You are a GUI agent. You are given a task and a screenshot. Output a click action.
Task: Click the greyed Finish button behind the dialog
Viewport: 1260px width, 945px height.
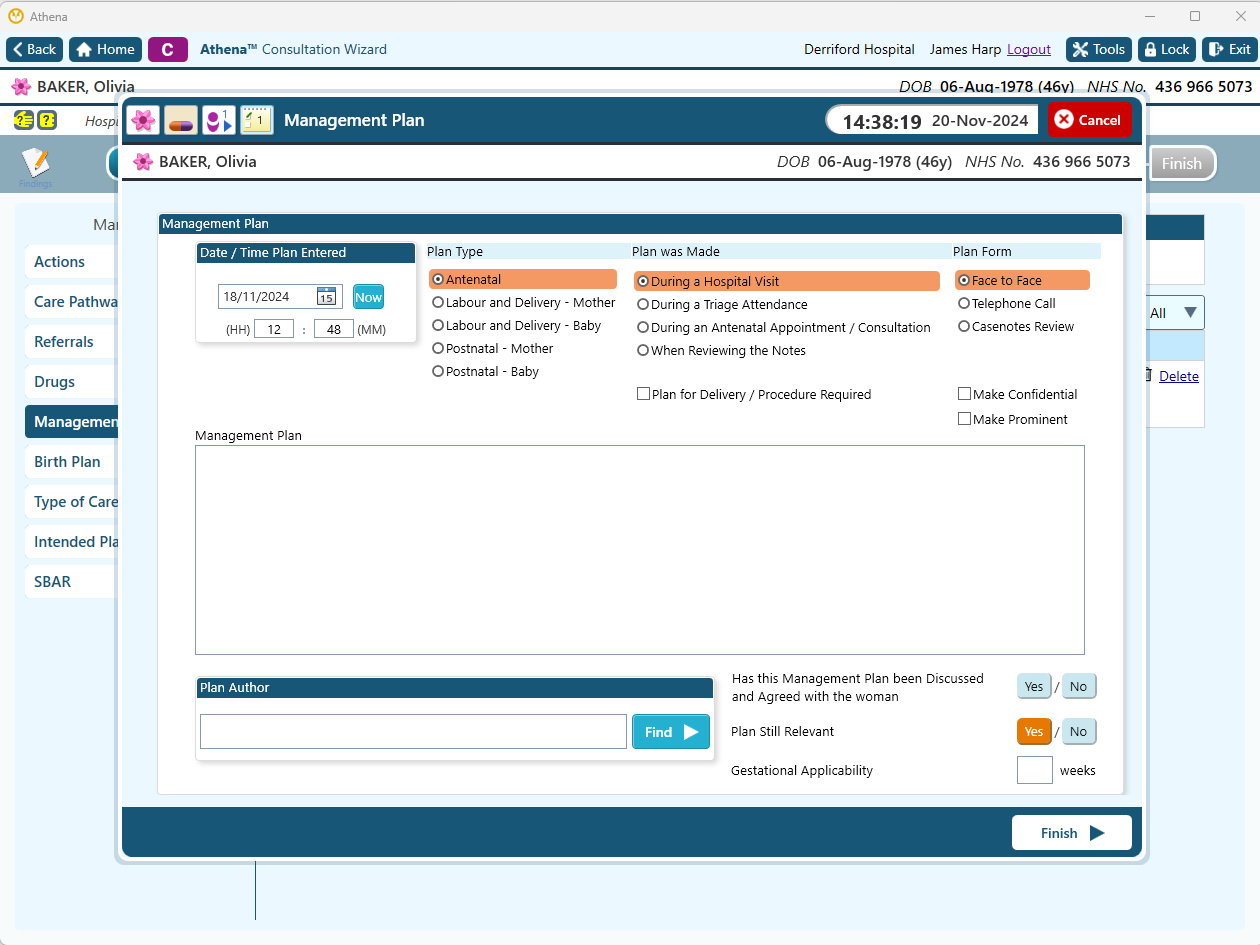[x=1182, y=164]
